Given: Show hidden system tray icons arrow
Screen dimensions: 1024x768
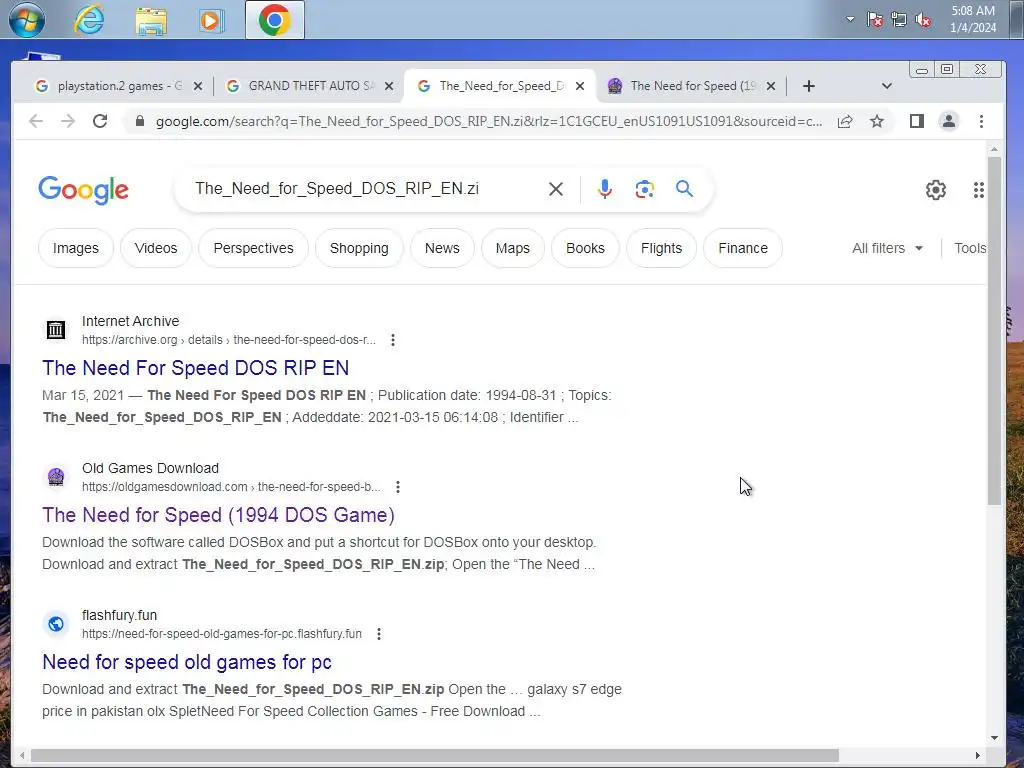Looking at the screenshot, I should [x=850, y=19].
